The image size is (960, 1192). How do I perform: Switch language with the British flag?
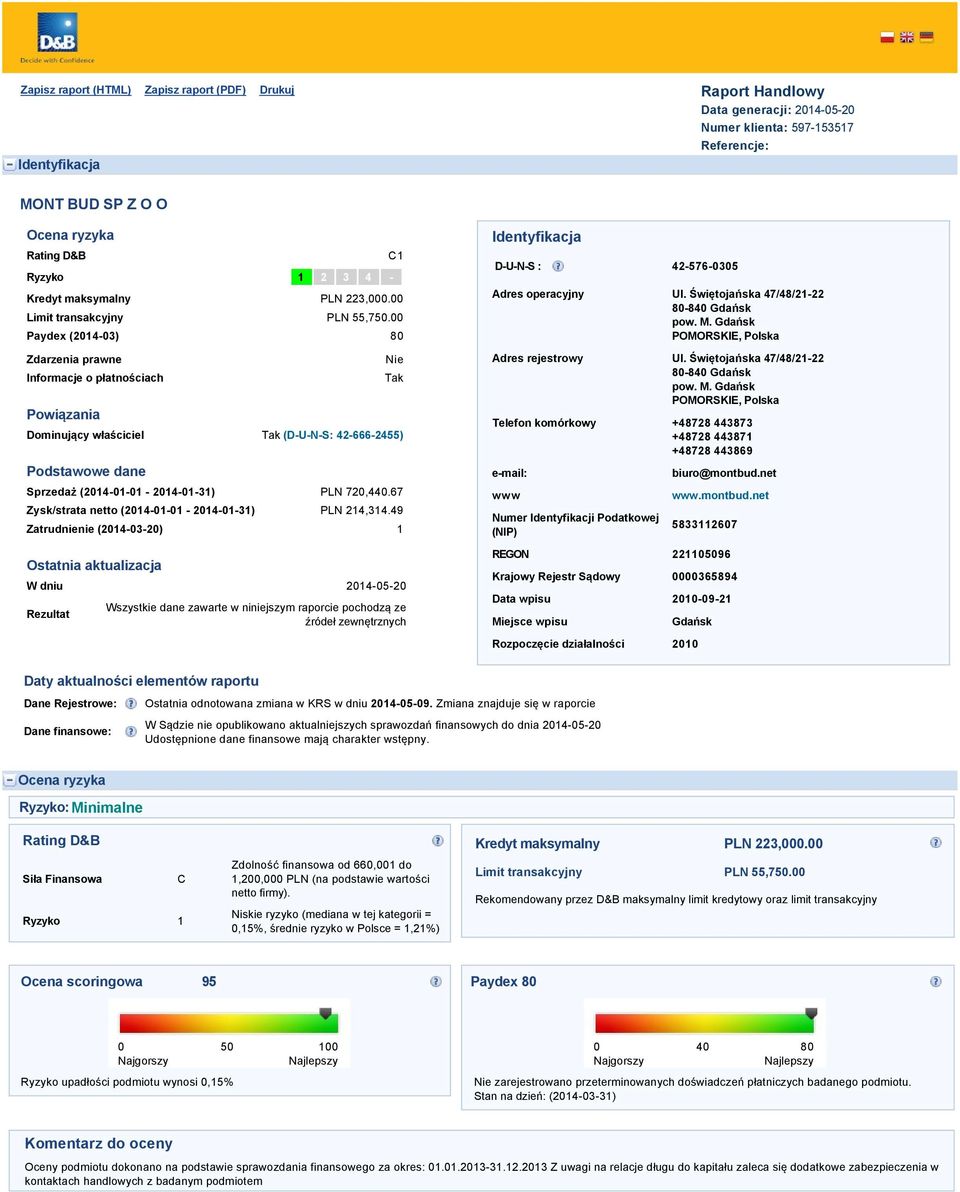click(x=907, y=37)
